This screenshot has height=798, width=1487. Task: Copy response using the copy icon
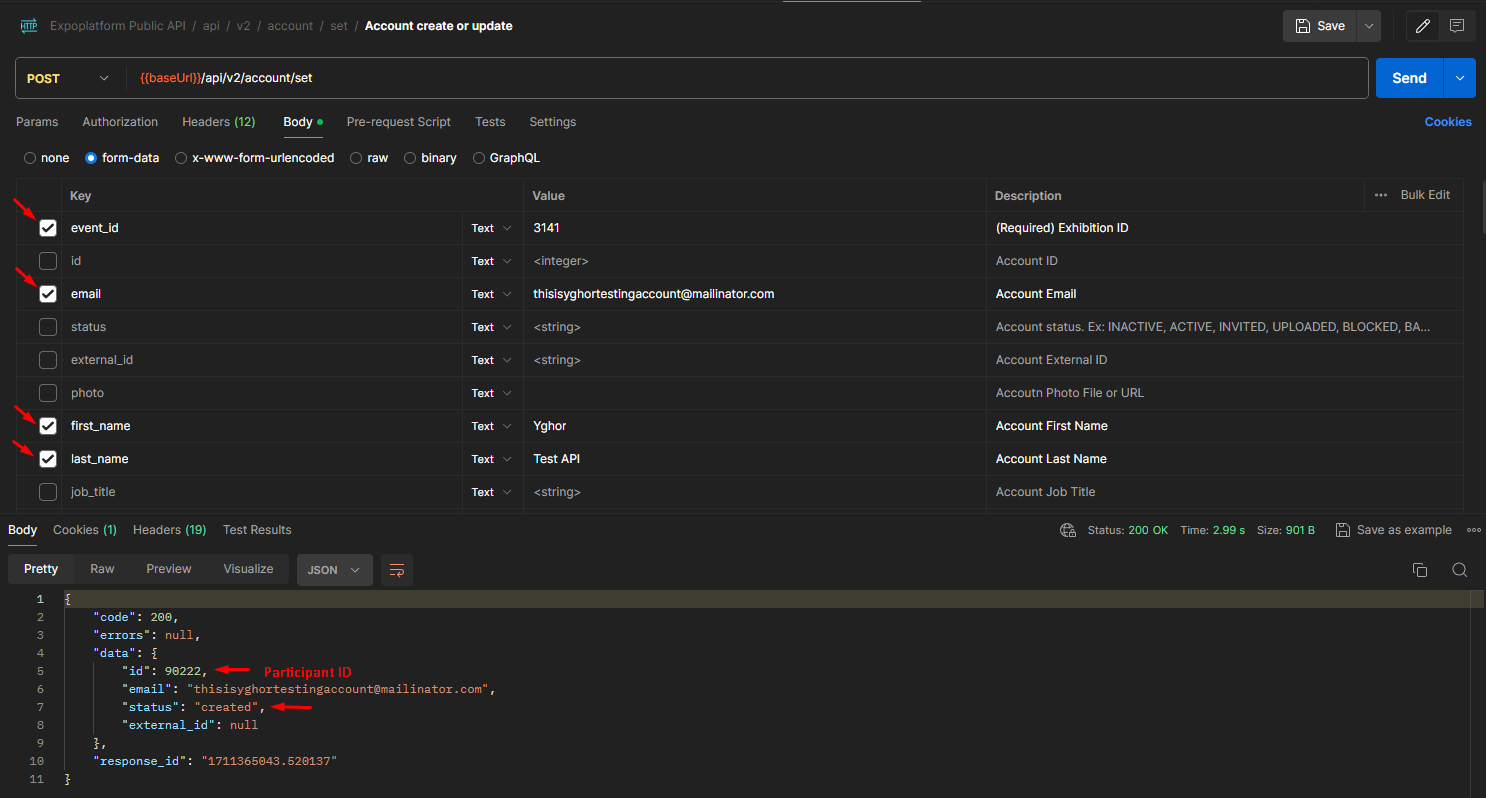coord(1419,570)
